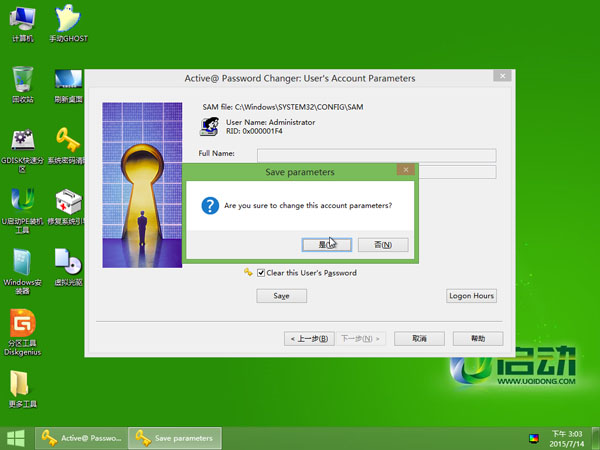This screenshot has height=450, width=600.
Task: Switch to Active@ Password Changer taskbar item
Action: (81, 438)
